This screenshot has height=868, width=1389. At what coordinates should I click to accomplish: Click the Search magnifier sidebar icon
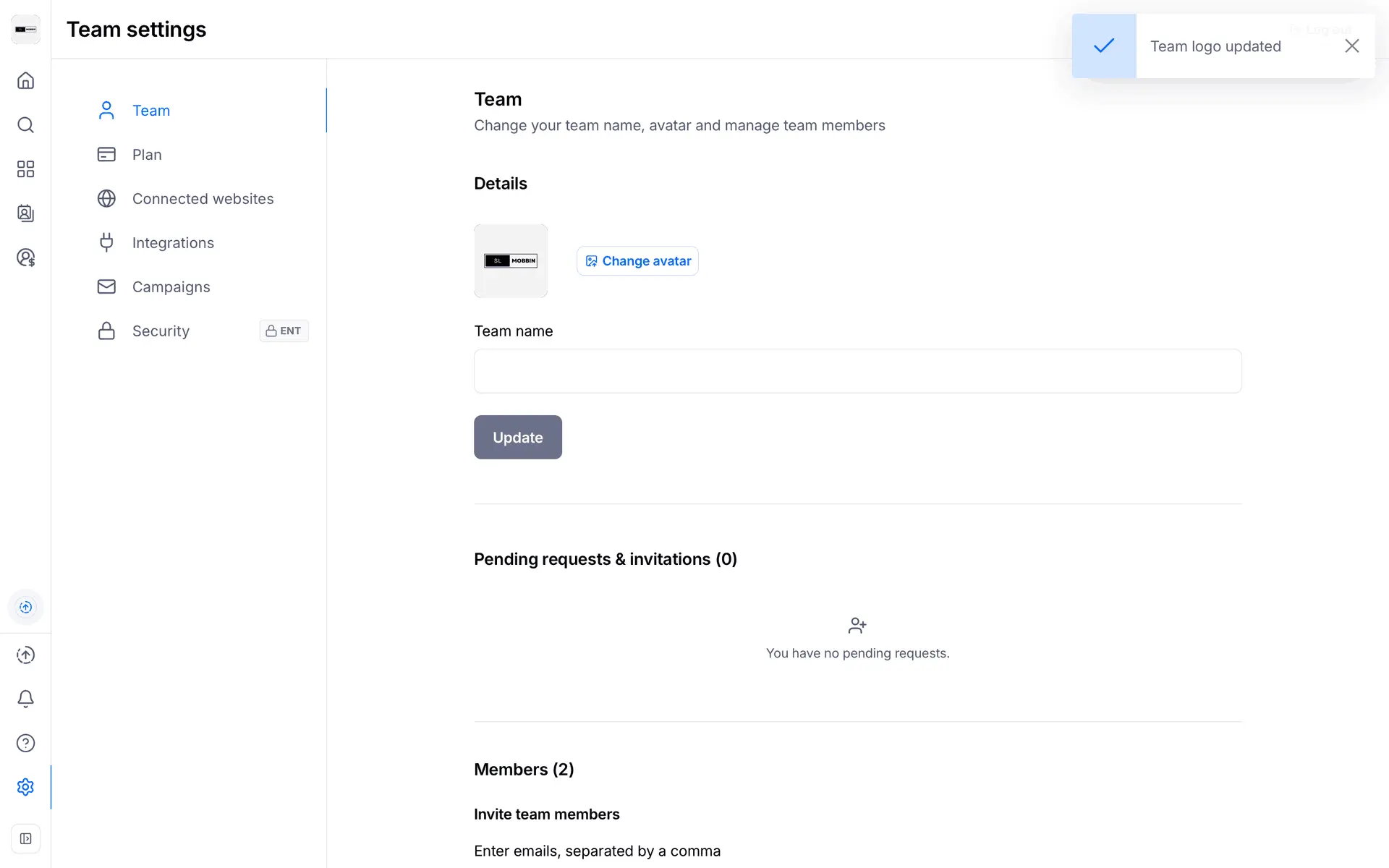pos(25,125)
